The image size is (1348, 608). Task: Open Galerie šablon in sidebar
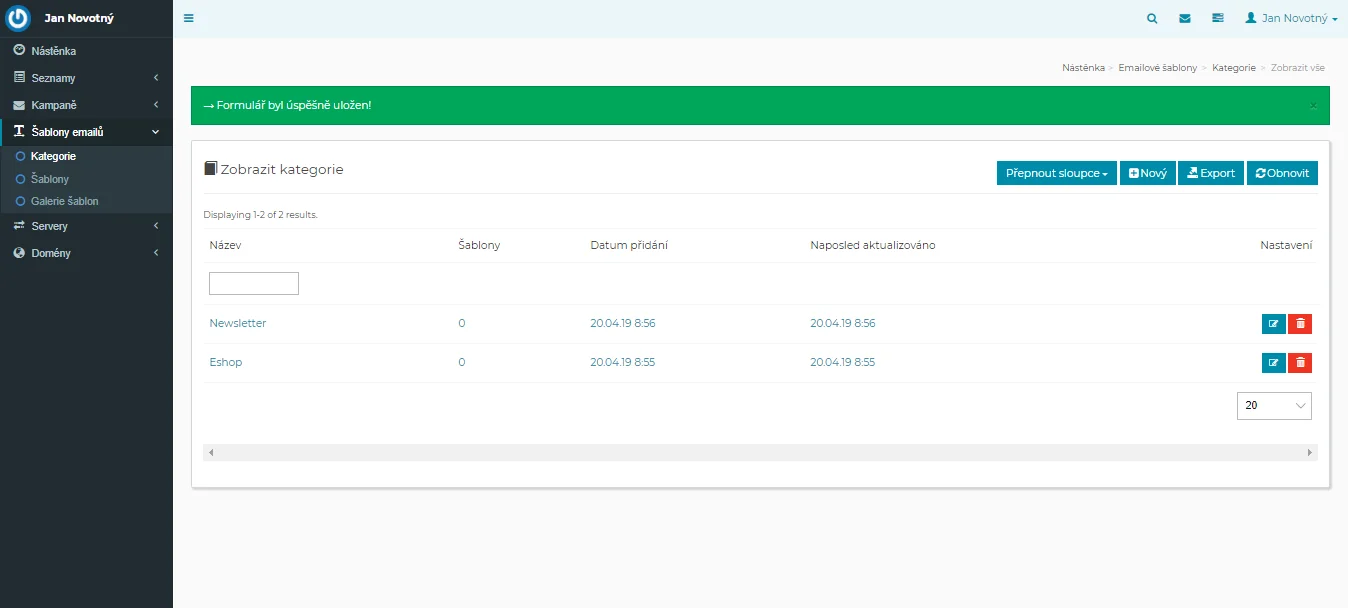(64, 201)
